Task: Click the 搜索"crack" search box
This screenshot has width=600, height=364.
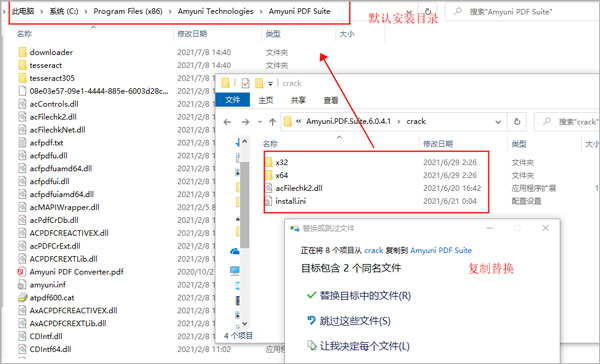Action: coord(567,122)
